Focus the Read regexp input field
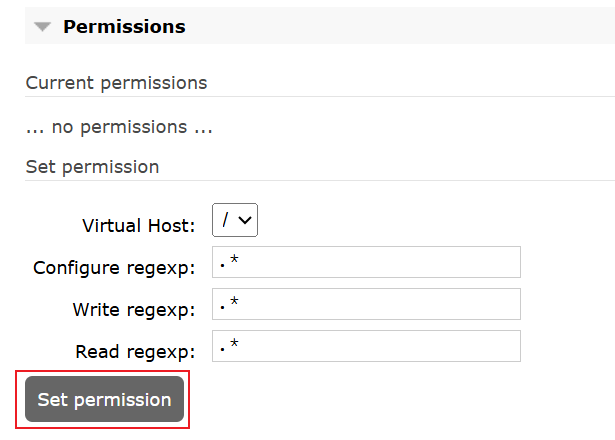 [x=366, y=346]
